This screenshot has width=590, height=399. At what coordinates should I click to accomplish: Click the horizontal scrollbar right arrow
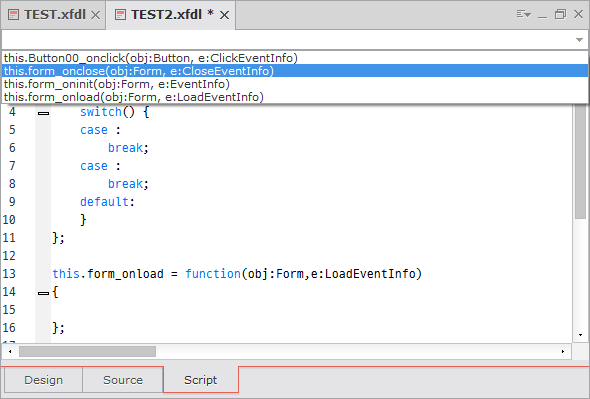point(563,352)
